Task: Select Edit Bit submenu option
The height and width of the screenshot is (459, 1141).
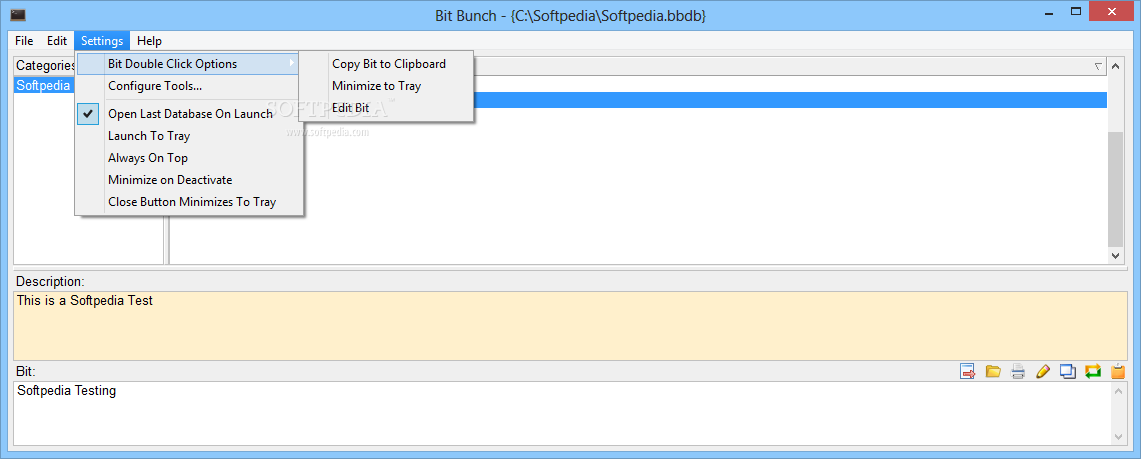Action: tap(386, 108)
